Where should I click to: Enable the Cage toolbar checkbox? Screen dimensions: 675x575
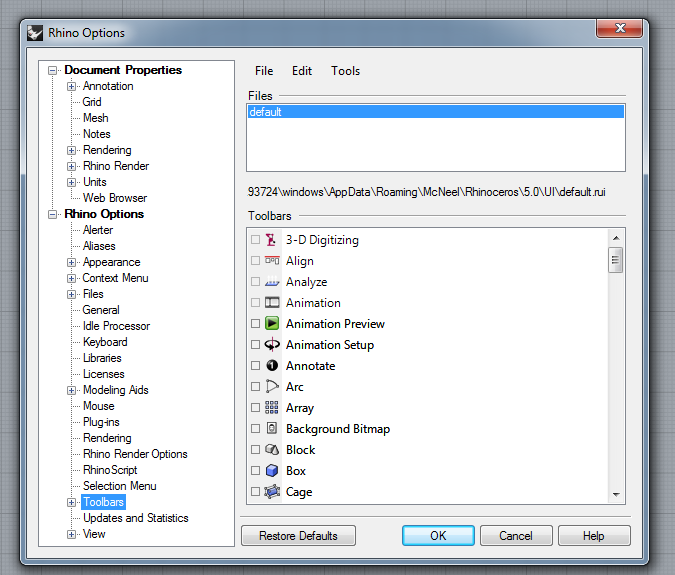(x=255, y=492)
